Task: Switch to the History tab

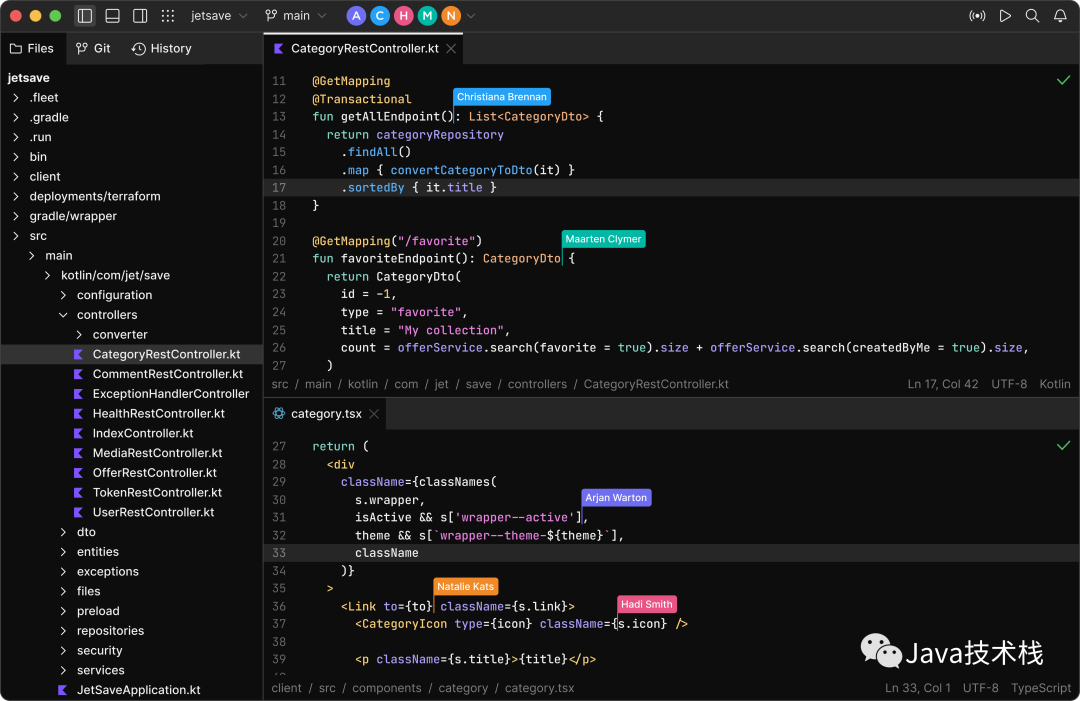Action: (162, 48)
